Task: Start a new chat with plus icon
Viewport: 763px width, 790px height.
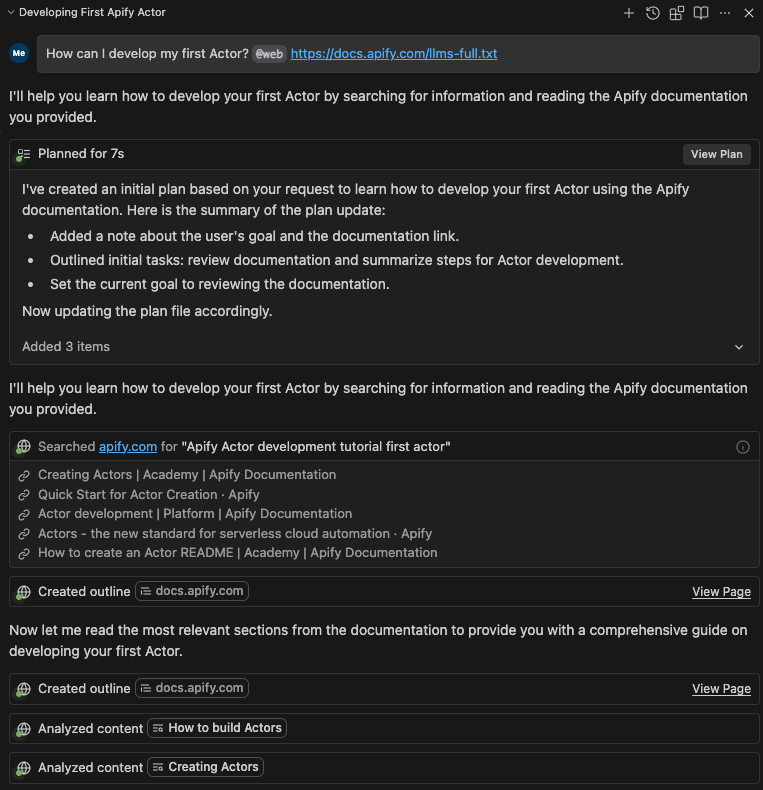Action: [629, 13]
